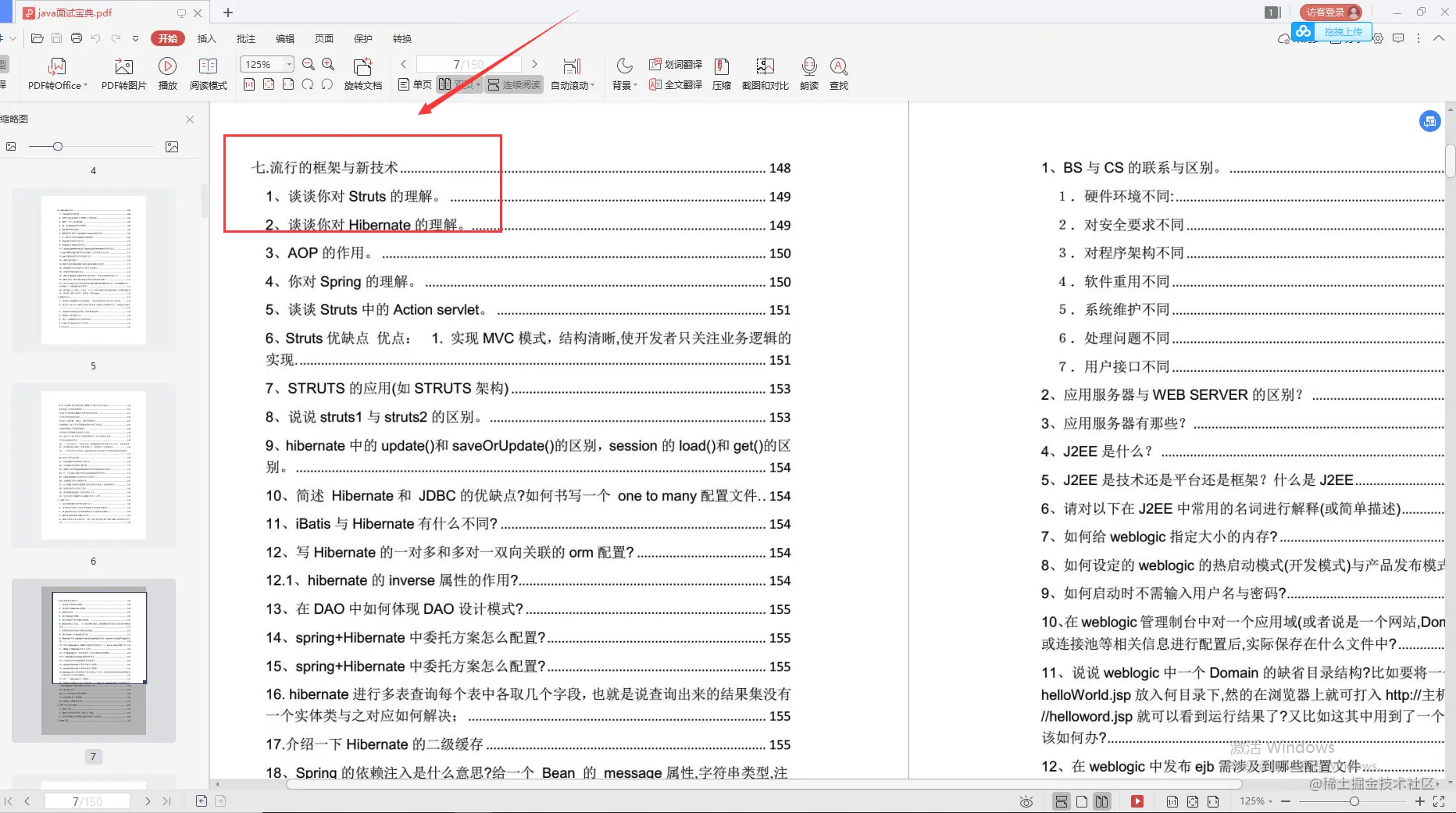Toggle eye-protection mode in status bar
Image resolution: width=1456 pixels, height=813 pixels.
coord(1026,801)
